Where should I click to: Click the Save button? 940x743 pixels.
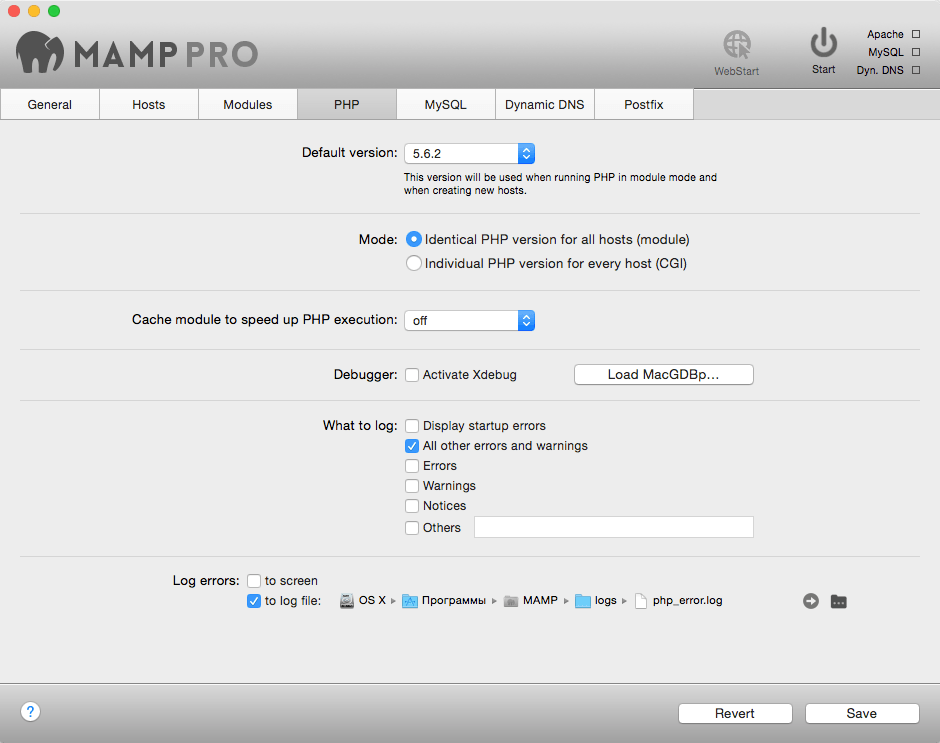click(x=862, y=714)
